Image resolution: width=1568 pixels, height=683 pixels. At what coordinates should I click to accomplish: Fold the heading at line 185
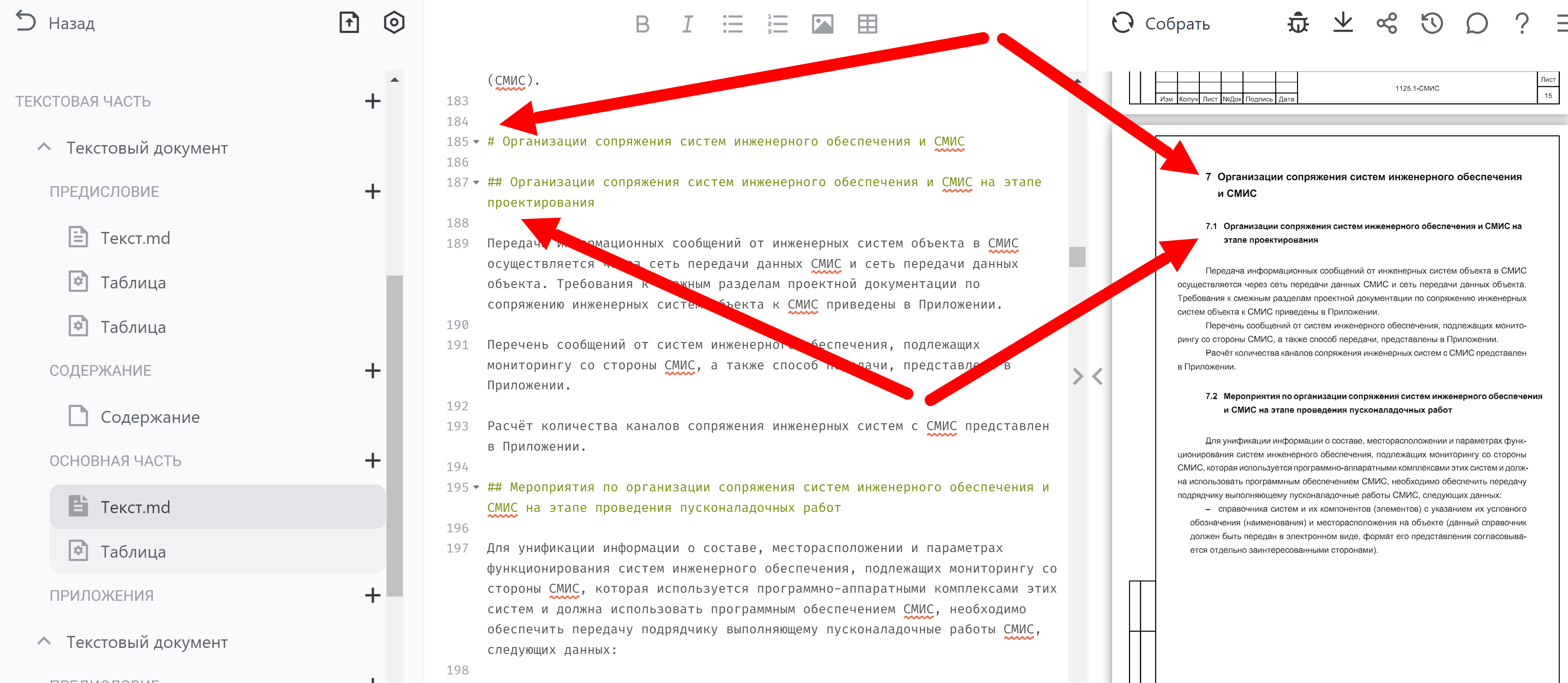pos(476,142)
